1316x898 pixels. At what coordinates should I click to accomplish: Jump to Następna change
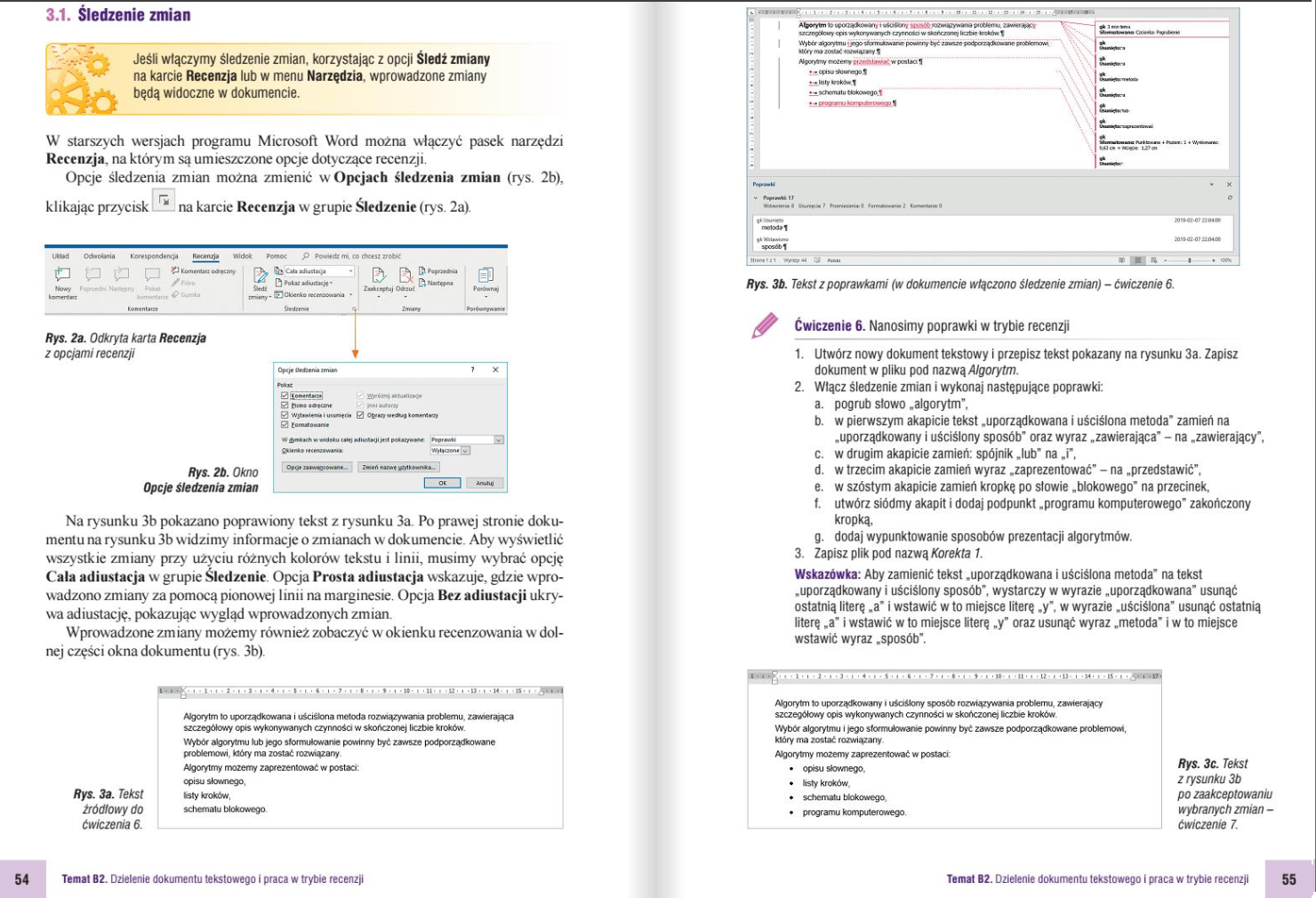pos(435,283)
